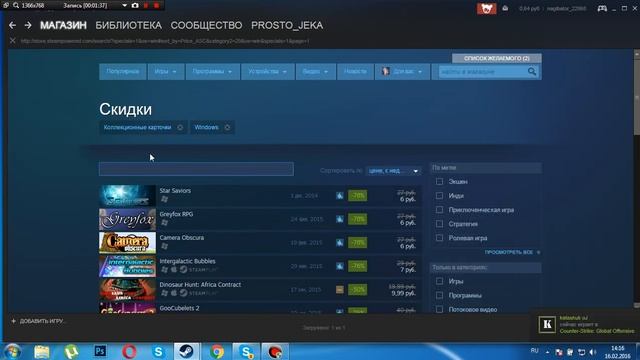
Task: Click trading cards icon on Intergalactic Bubbles row
Action: [340, 266]
